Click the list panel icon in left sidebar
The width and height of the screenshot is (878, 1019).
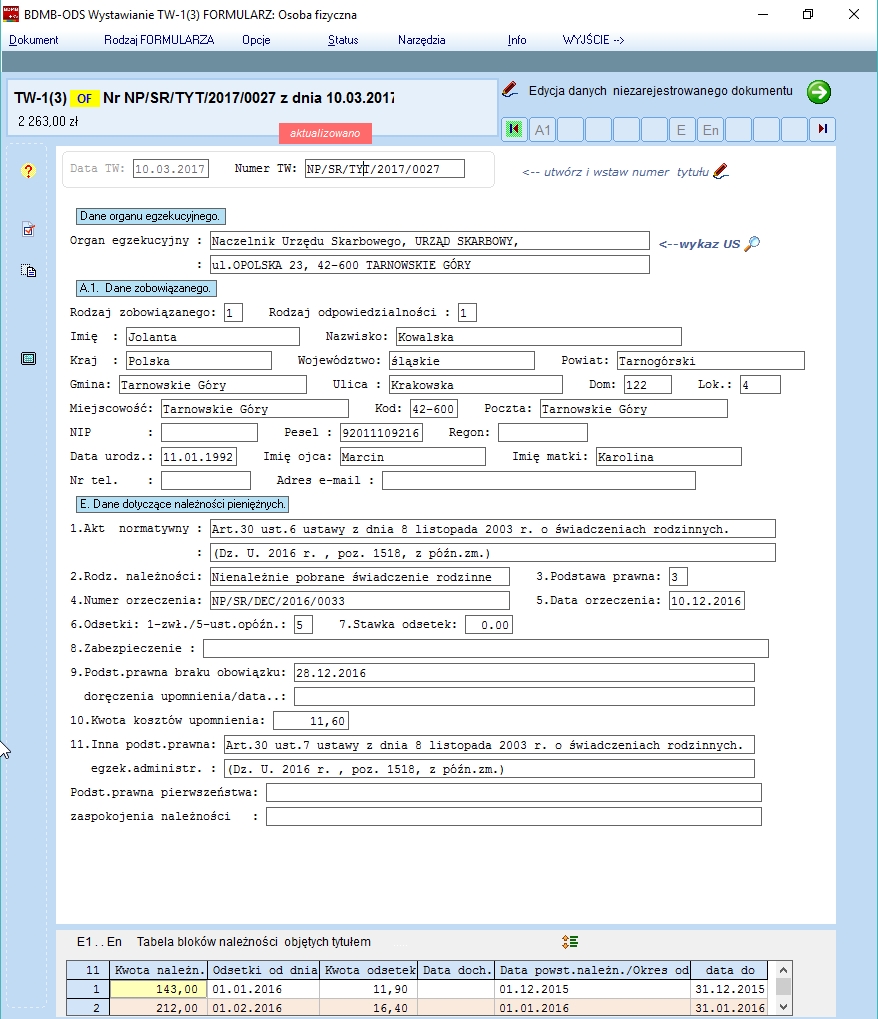click(x=29, y=359)
